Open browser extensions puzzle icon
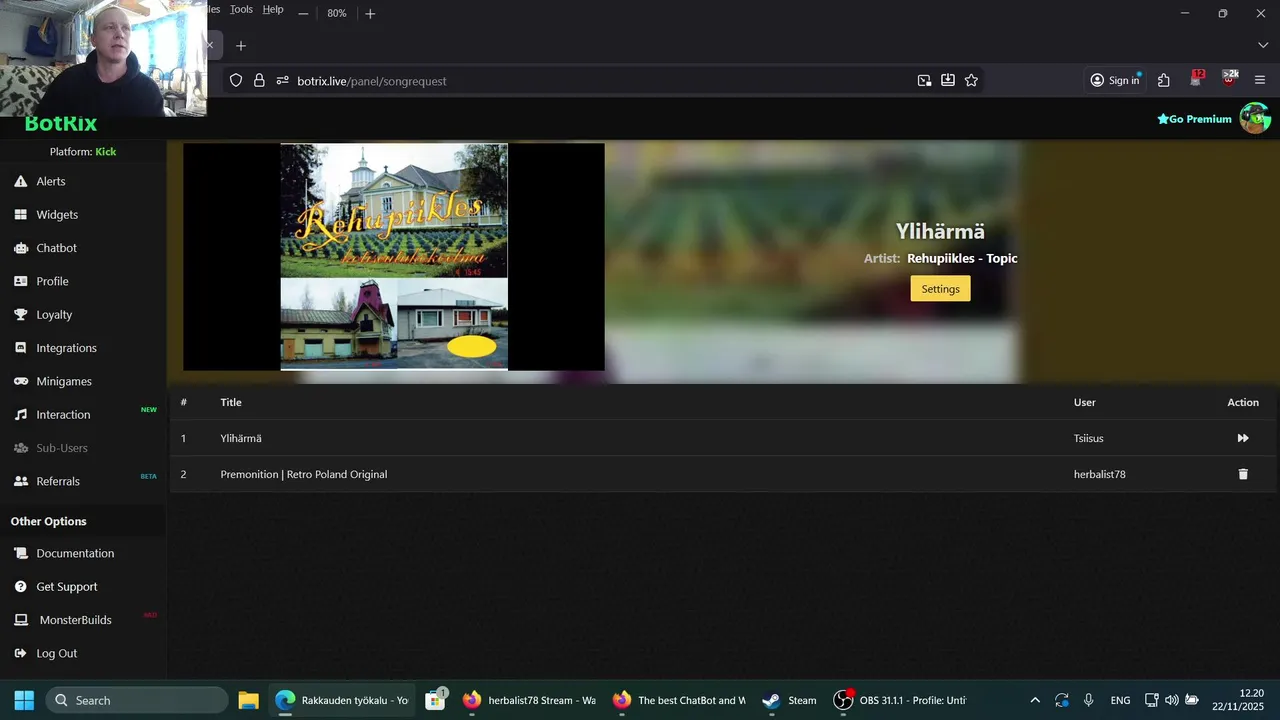The image size is (1280, 720). point(1164,80)
